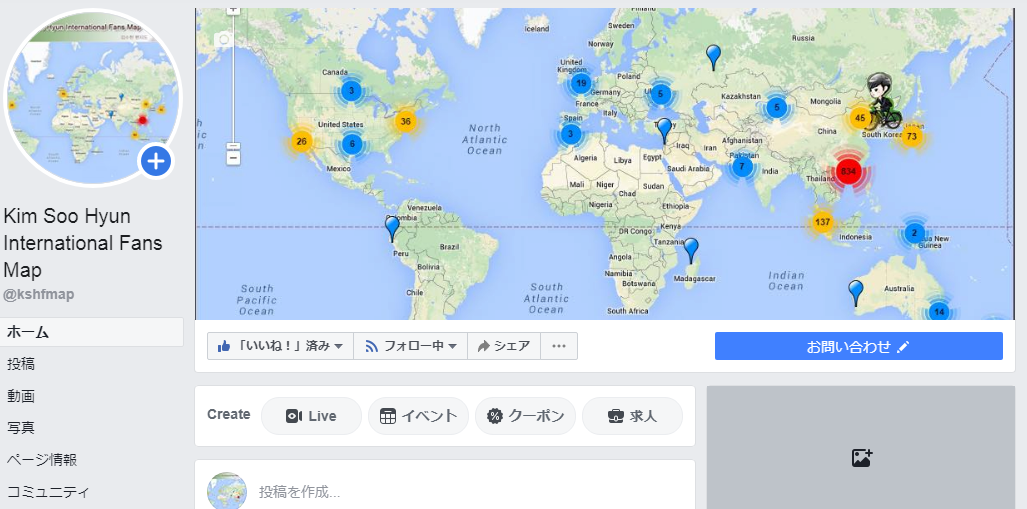The width and height of the screenshot is (1027, 509).
Task: Start a Live video
Action: coord(311,416)
